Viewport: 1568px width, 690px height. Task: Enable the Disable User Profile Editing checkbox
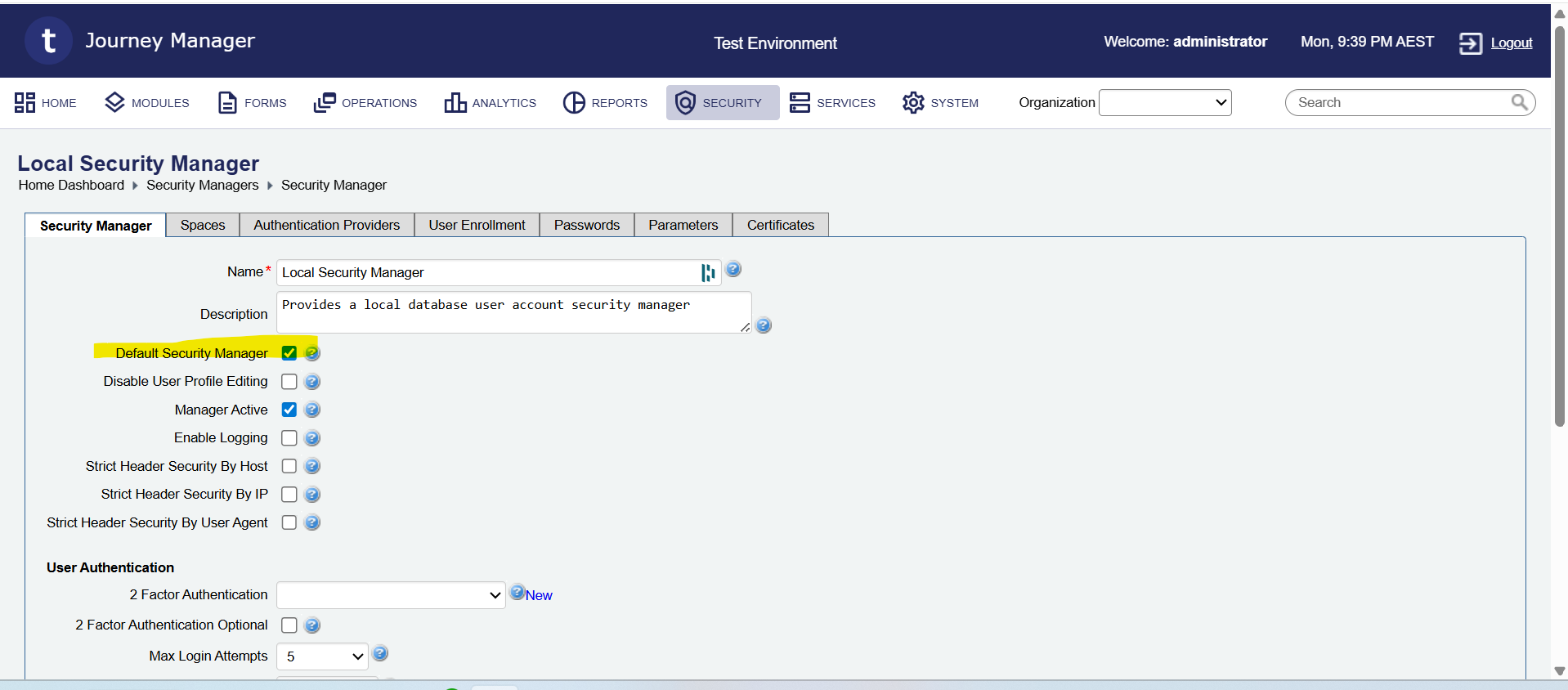[289, 382]
